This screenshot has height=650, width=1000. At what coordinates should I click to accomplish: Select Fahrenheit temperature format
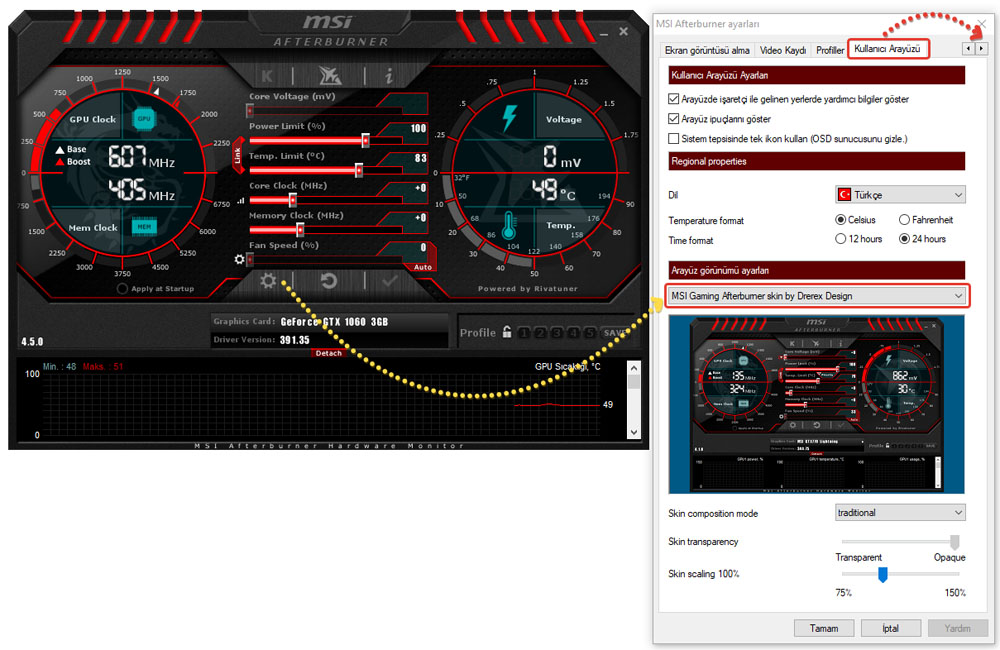pyautogui.click(x=904, y=220)
